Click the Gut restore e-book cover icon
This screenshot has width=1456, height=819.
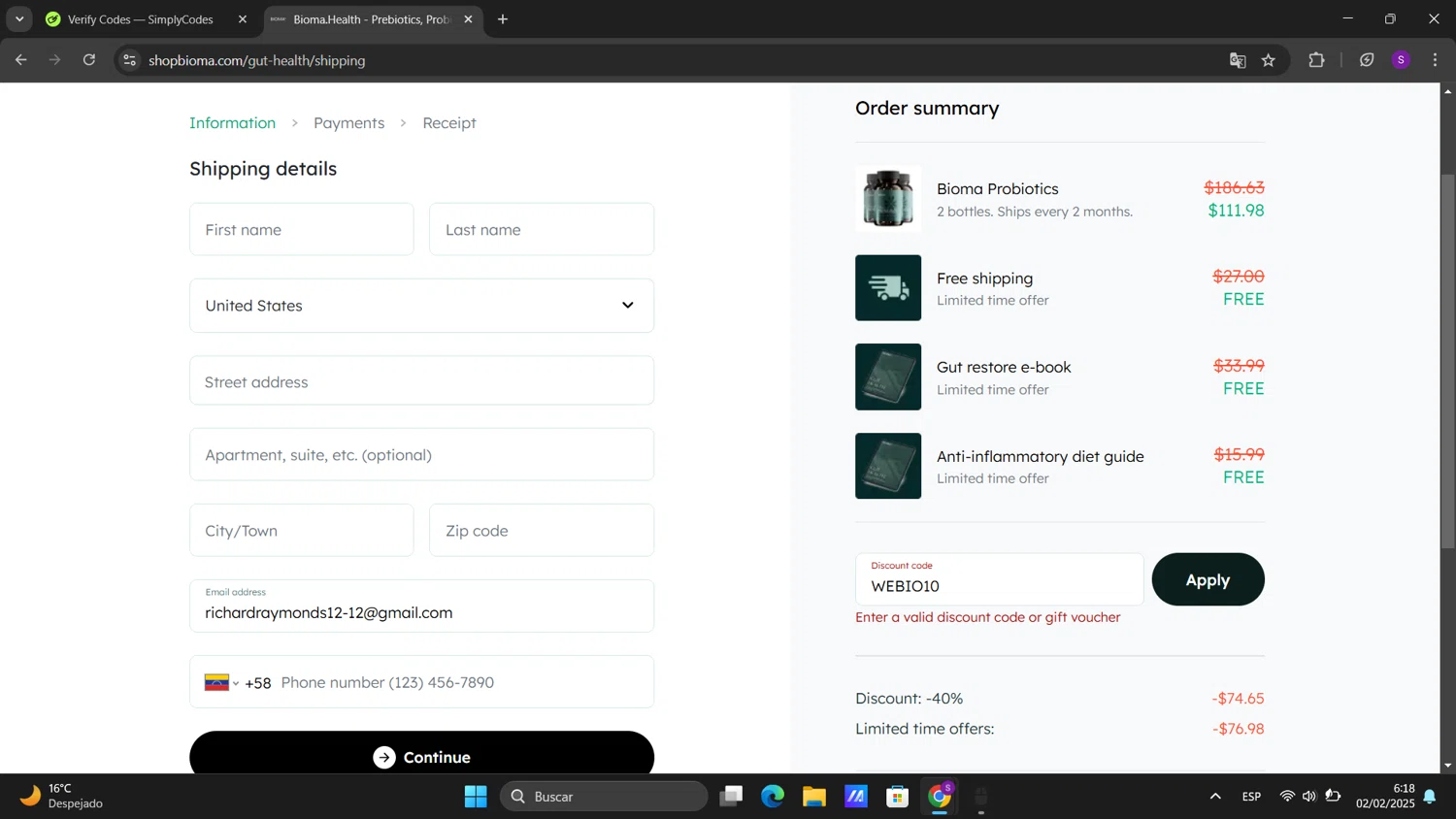point(888,377)
